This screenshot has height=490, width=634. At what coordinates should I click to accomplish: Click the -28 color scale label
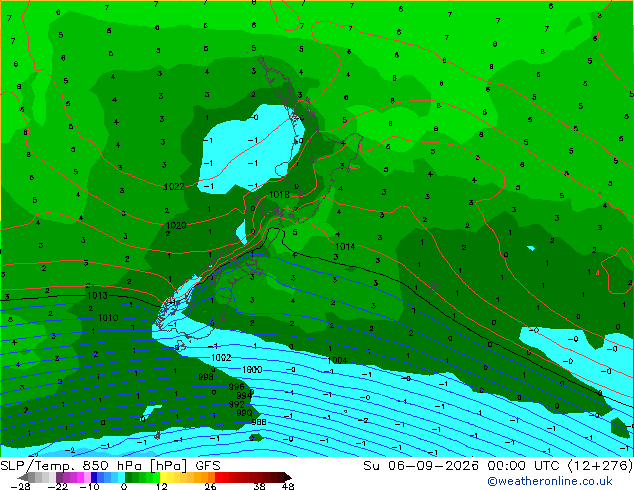pyautogui.click(x=20, y=486)
